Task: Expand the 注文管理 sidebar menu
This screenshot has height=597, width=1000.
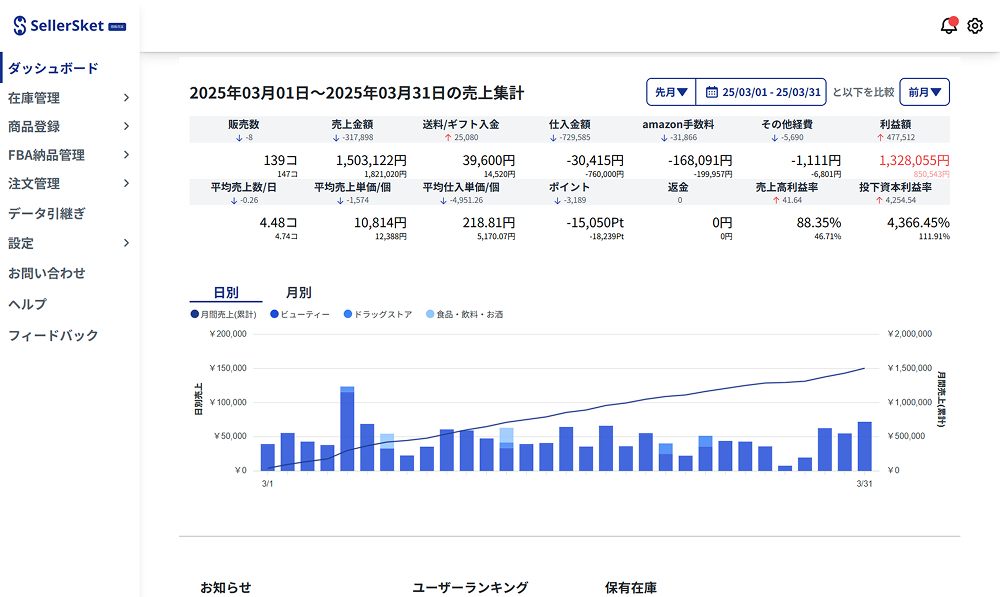Action: (x=68, y=183)
